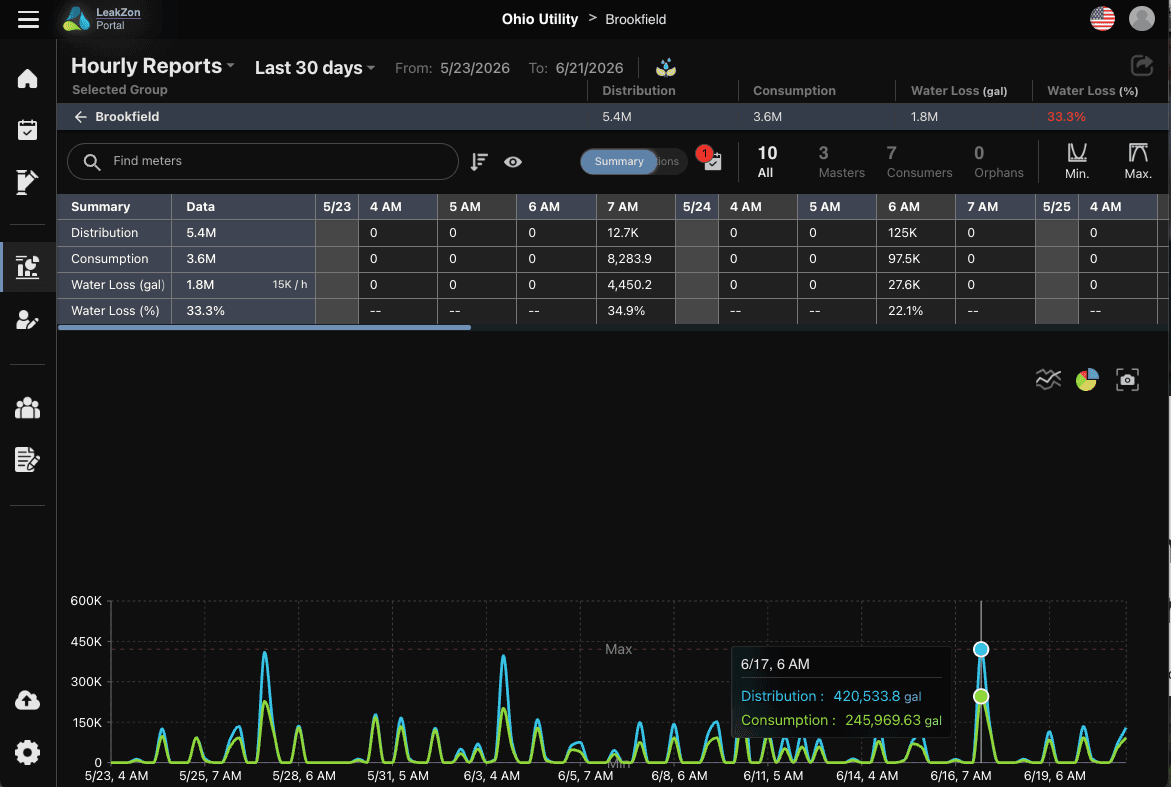Select the Consumption summary row label

click(x=110, y=259)
